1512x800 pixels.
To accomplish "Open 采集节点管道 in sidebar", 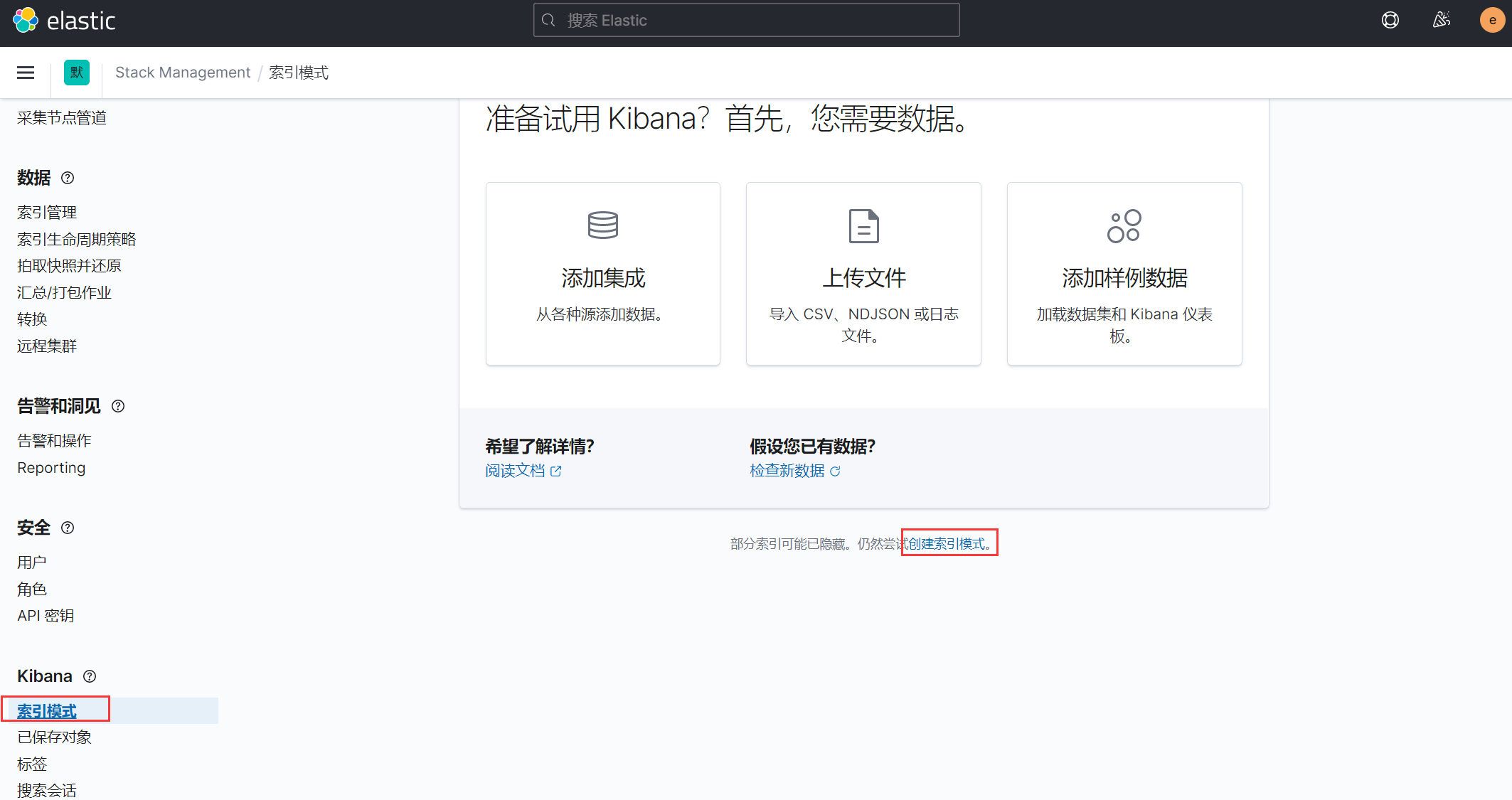I will pyautogui.click(x=62, y=117).
